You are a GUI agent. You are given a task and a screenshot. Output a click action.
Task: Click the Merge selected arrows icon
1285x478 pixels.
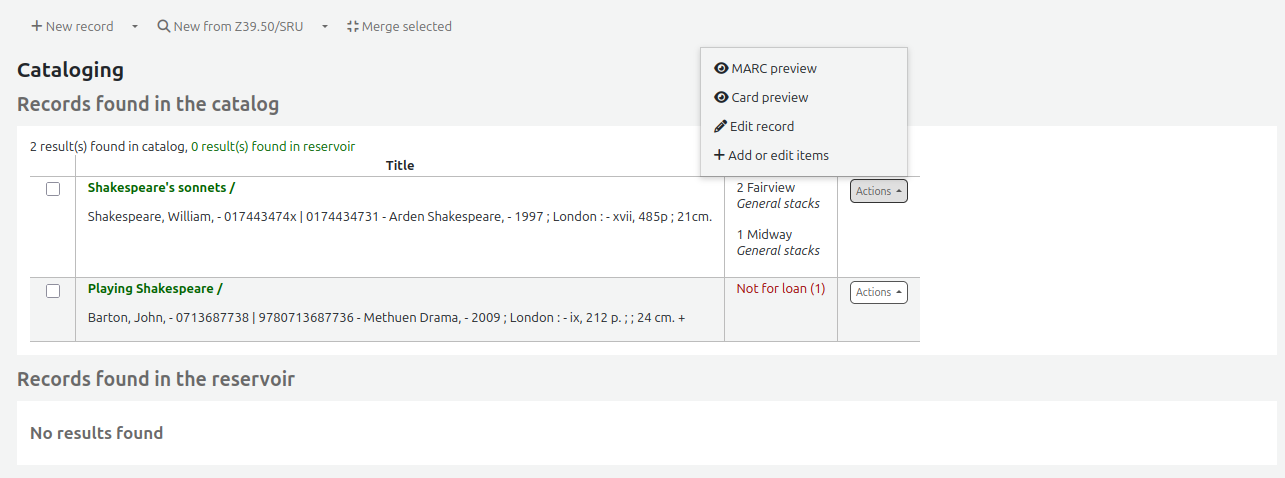point(352,27)
